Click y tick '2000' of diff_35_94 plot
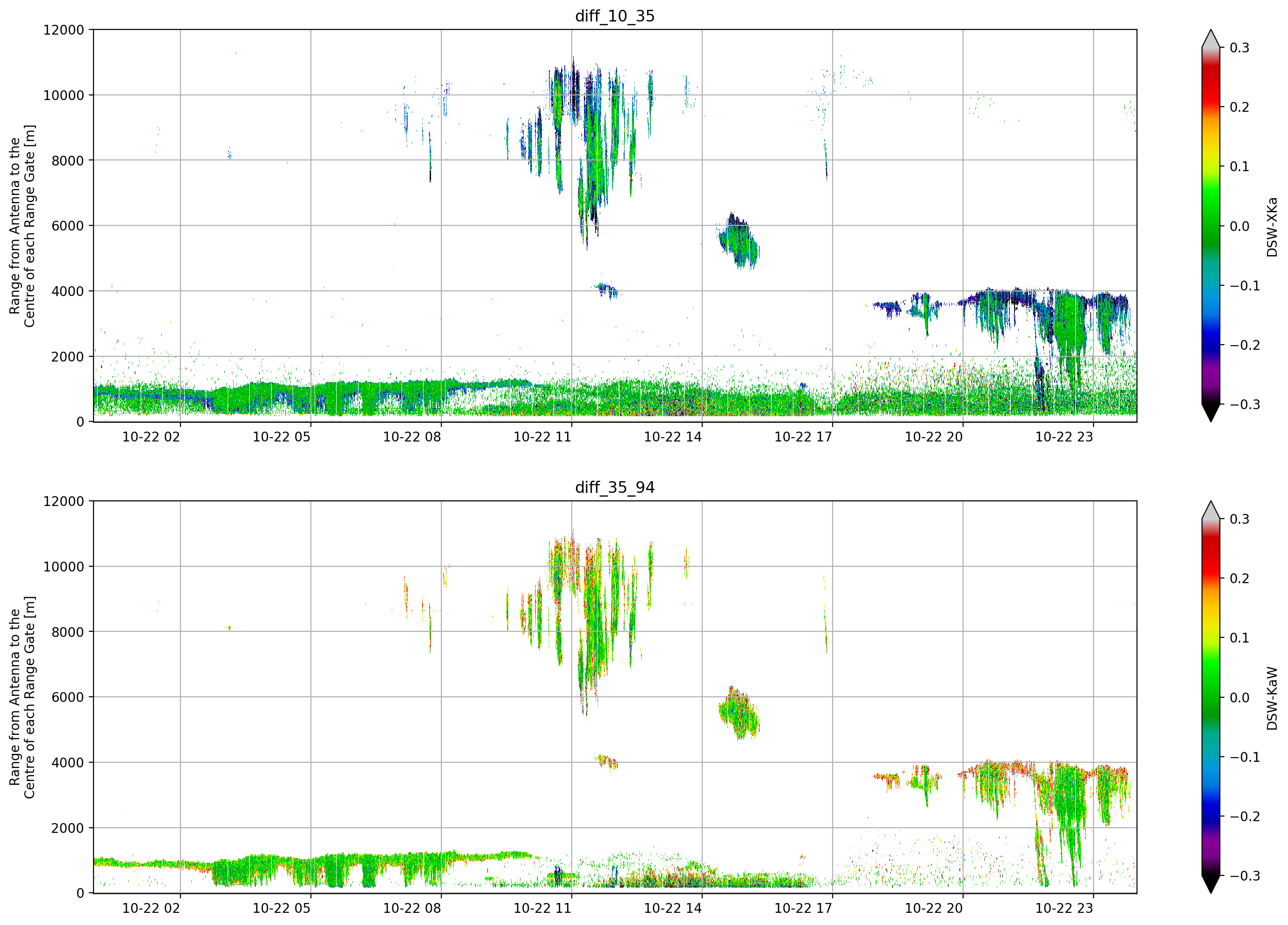This screenshot has height=925, width=1288. click(x=68, y=828)
